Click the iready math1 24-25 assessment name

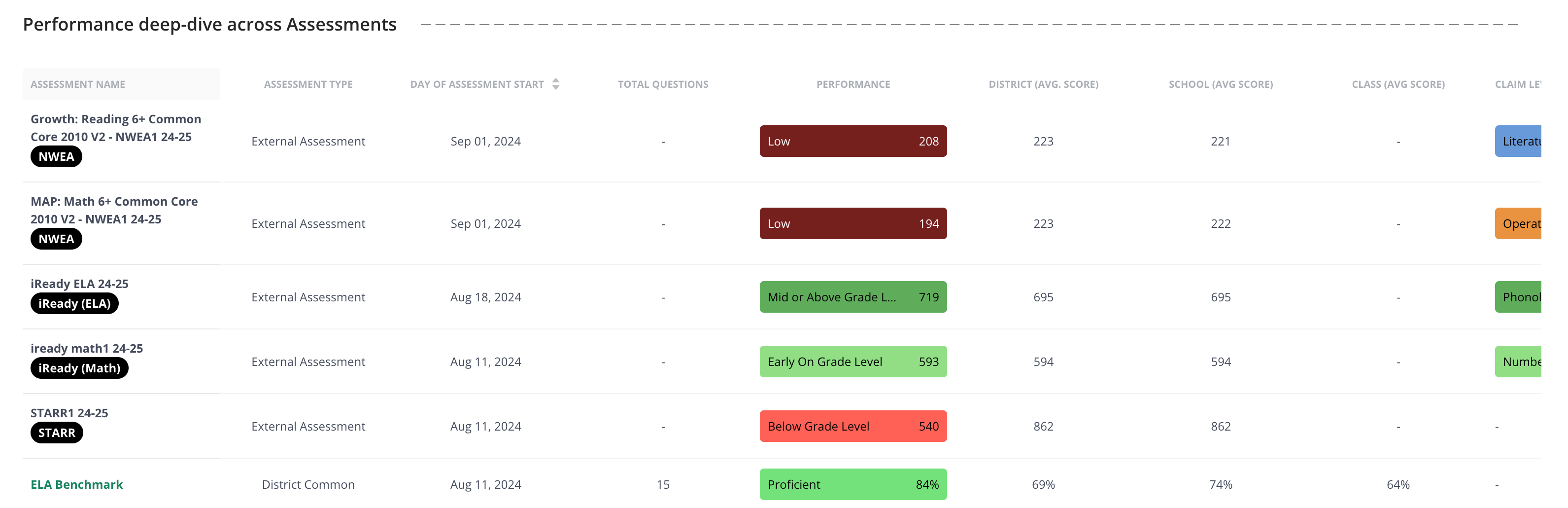[86, 348]
